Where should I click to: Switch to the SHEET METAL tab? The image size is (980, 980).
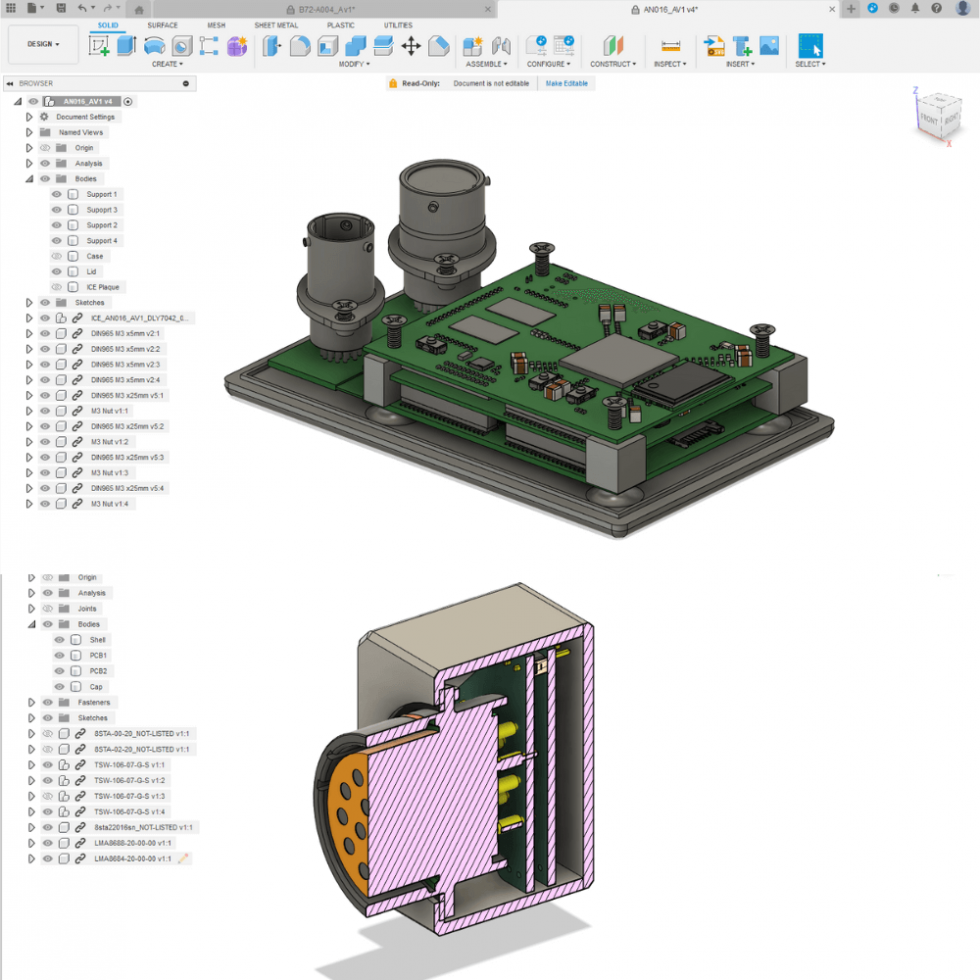(276, 25)
